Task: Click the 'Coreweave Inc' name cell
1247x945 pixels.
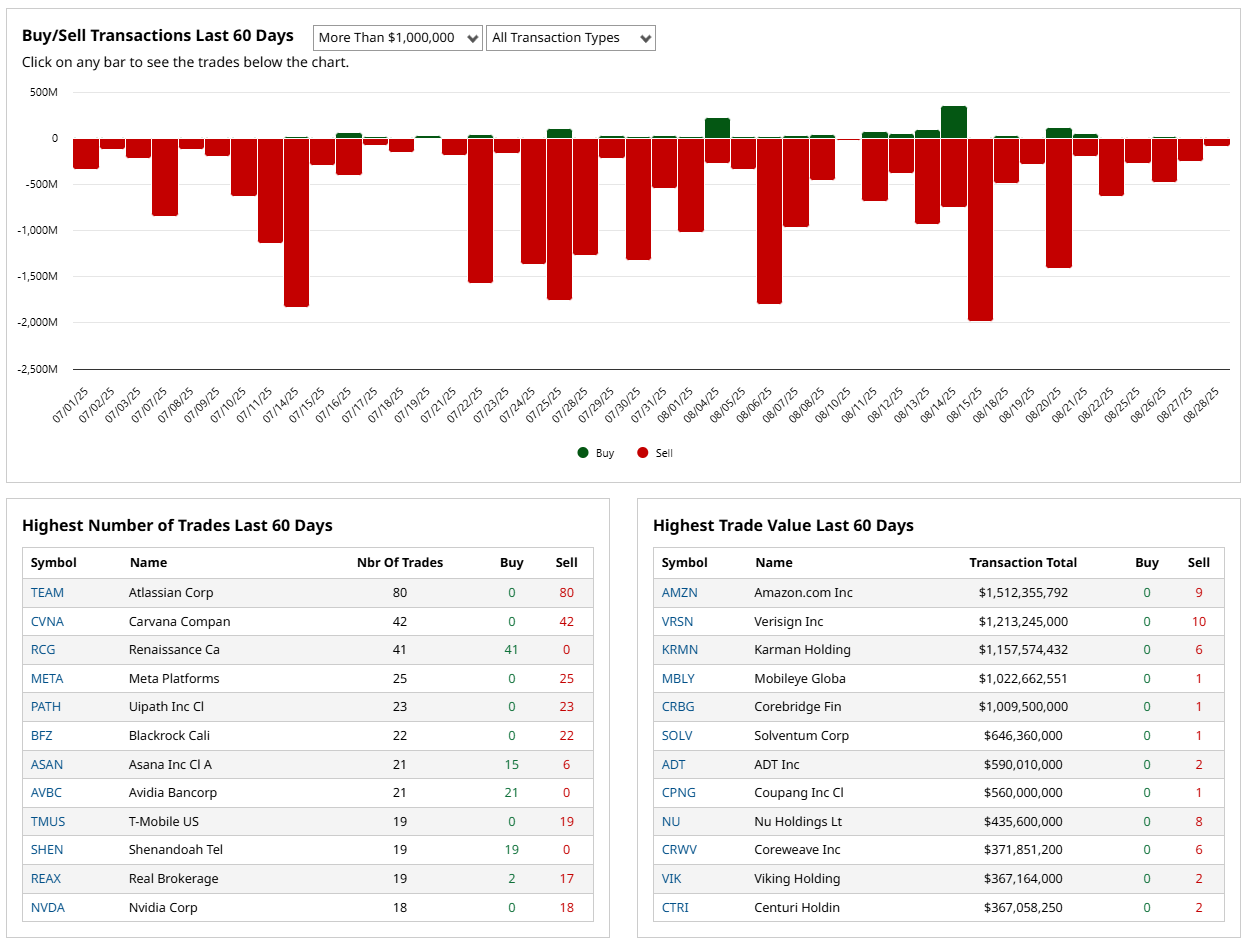Action: click(797, 850)
